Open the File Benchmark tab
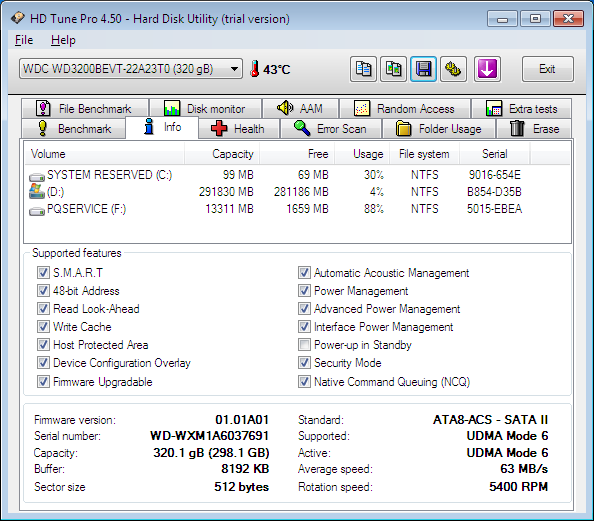Image resolution: width=594 pixels, height=521 pixels. point(85,109)
